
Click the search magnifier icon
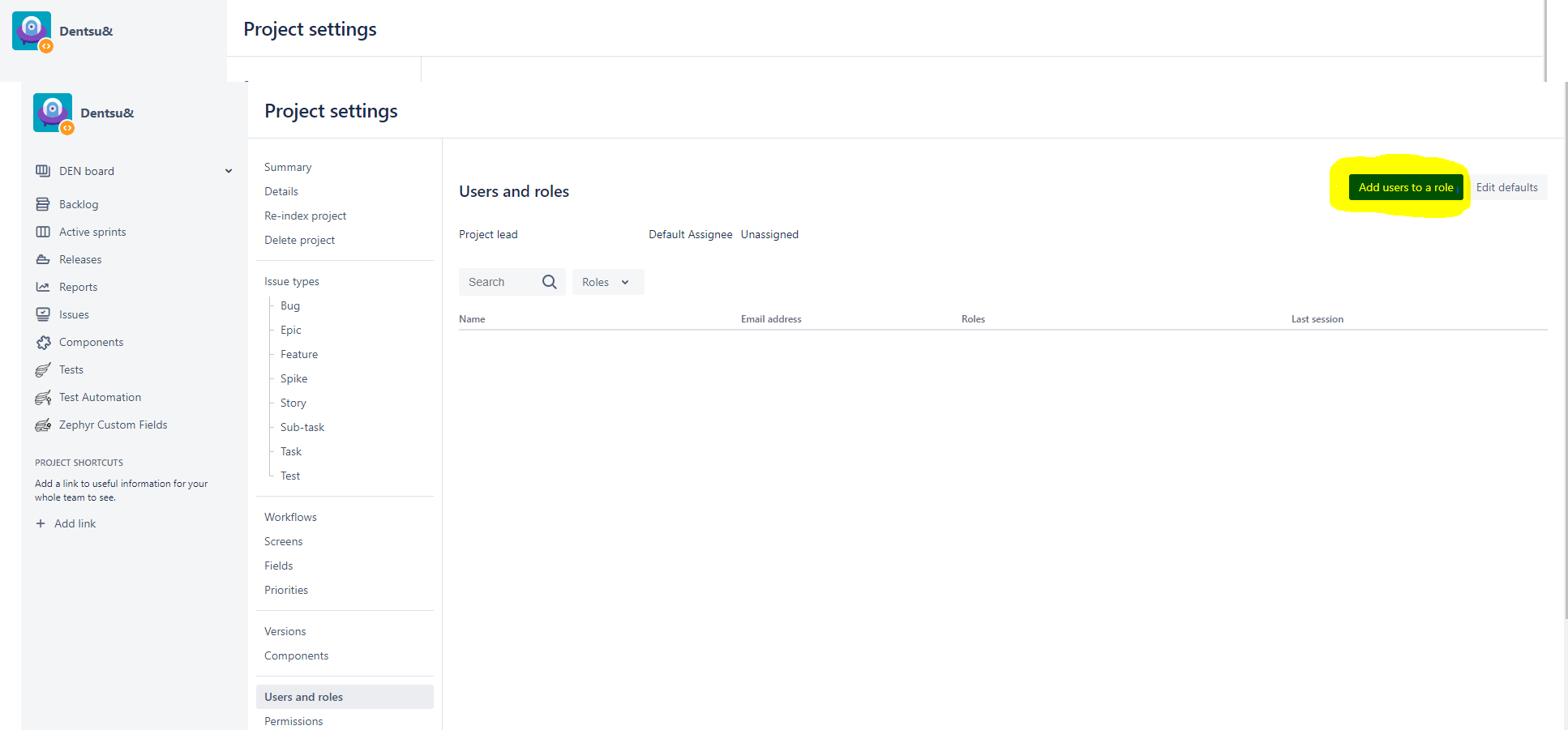(549, 282)
